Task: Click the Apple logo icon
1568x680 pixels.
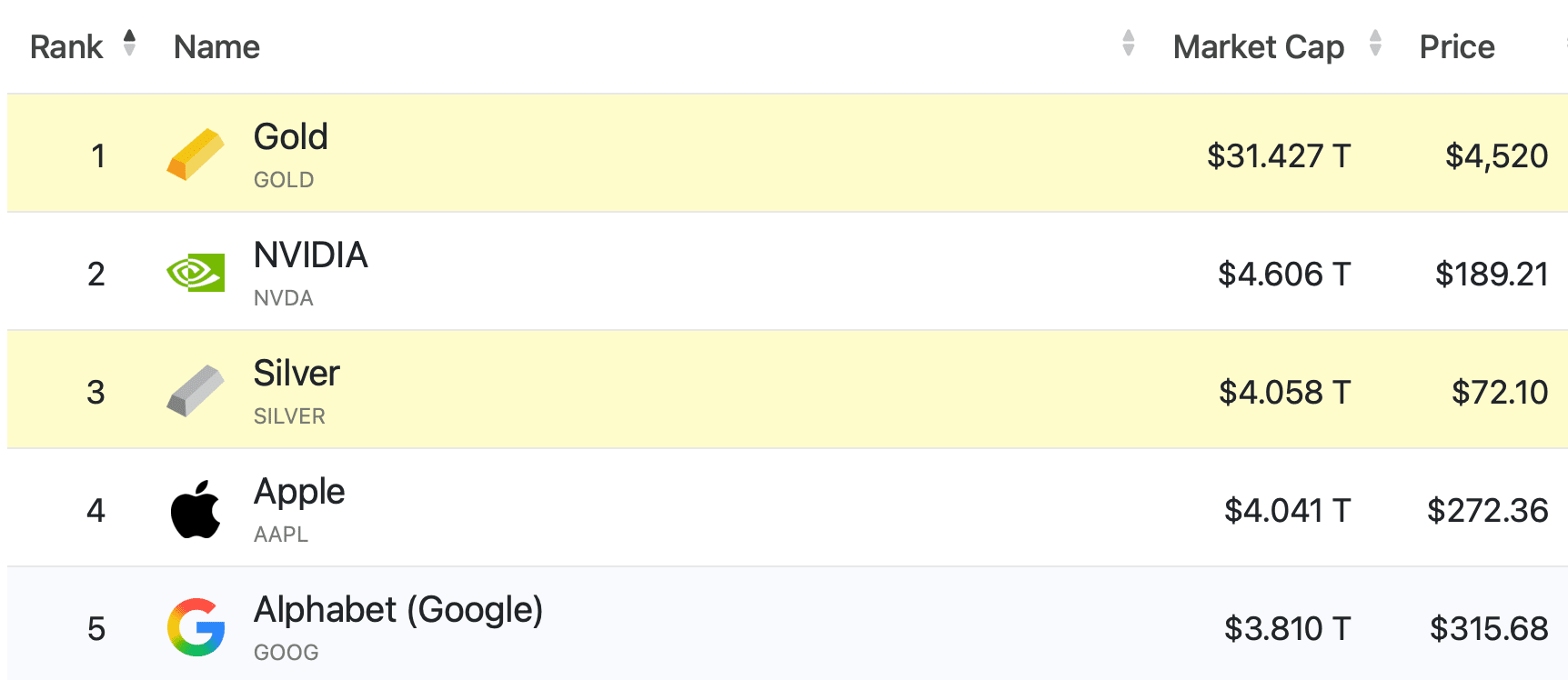Action: pyautogui.click(x=196, y=509)
